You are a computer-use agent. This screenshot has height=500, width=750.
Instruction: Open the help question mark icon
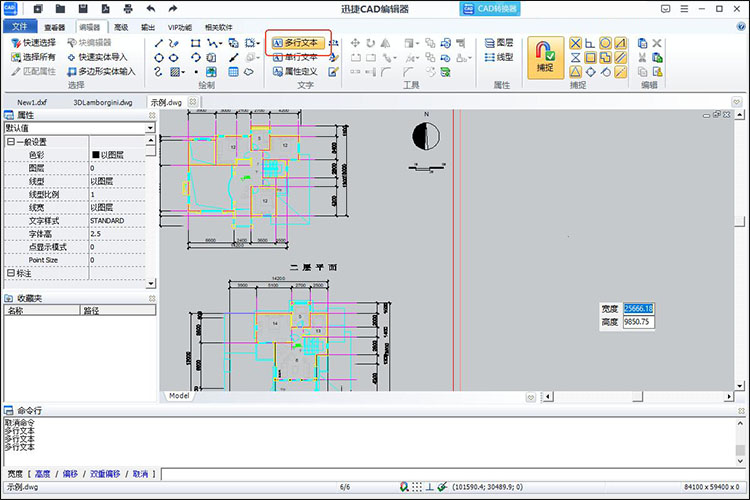point(740,27)
